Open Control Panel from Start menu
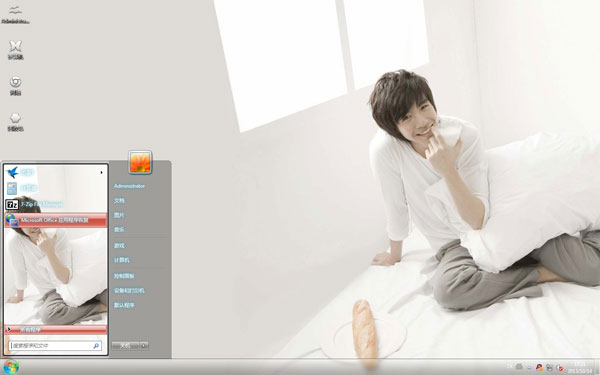Image resolution: width=600 pixels, height=375 pixels. tap(124, 276)
